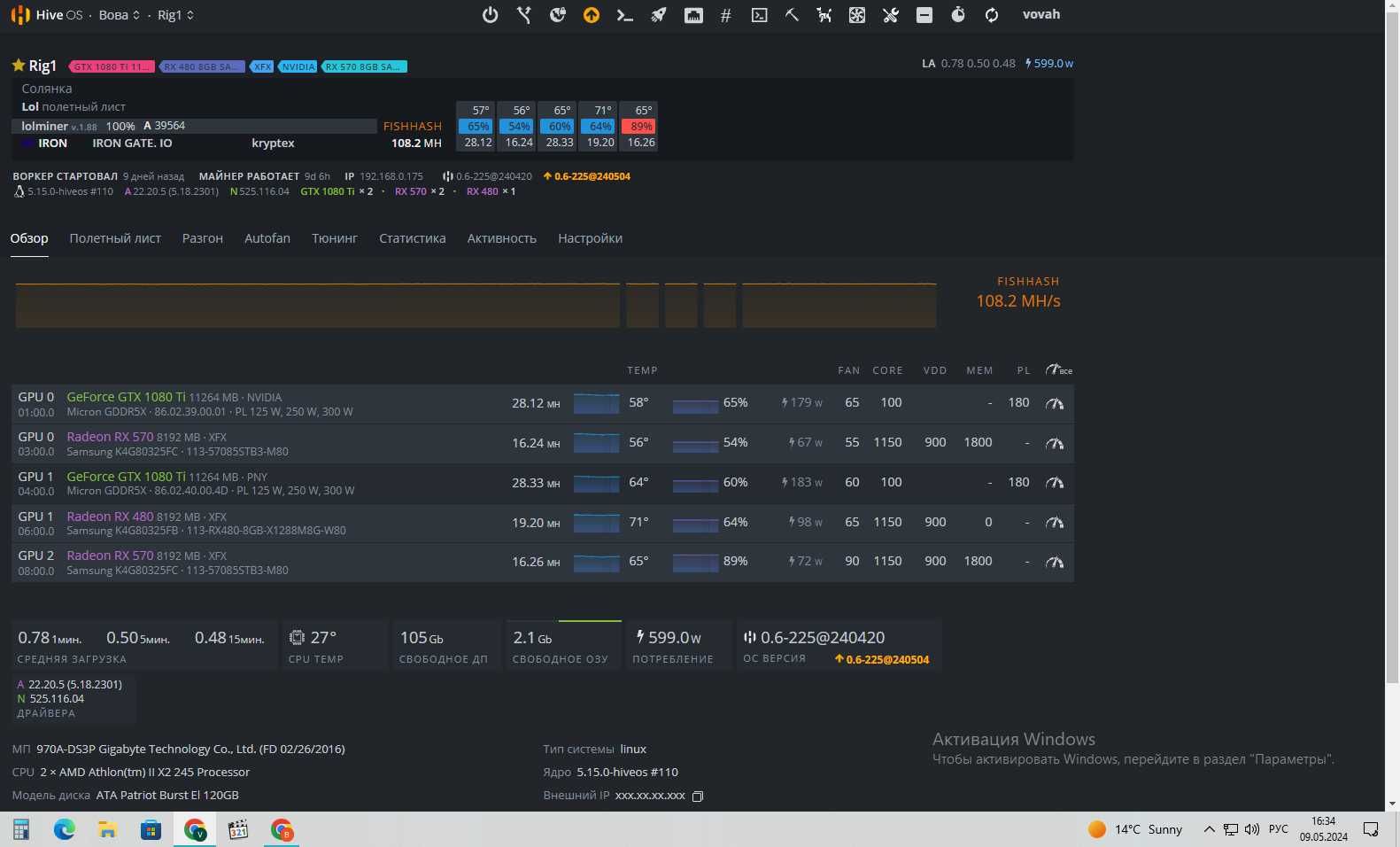This screenshot has width=1400, height=847.
Task: Click the minus square icon in toolbar
Action: coord(924,15)
